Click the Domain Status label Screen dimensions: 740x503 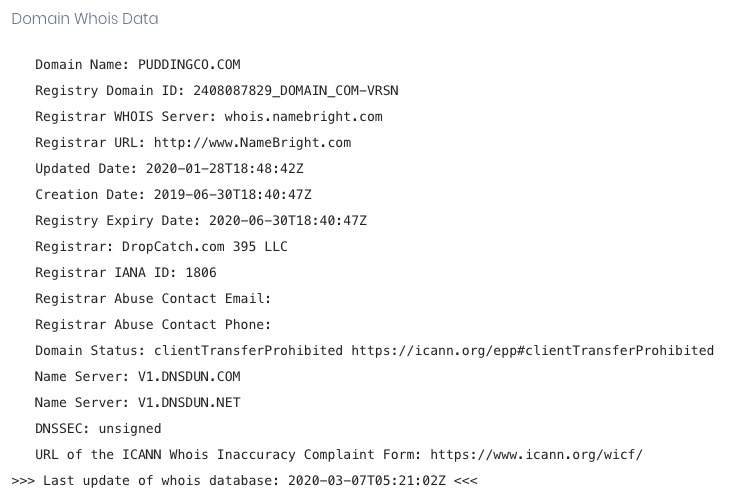(x=90, y=351)
